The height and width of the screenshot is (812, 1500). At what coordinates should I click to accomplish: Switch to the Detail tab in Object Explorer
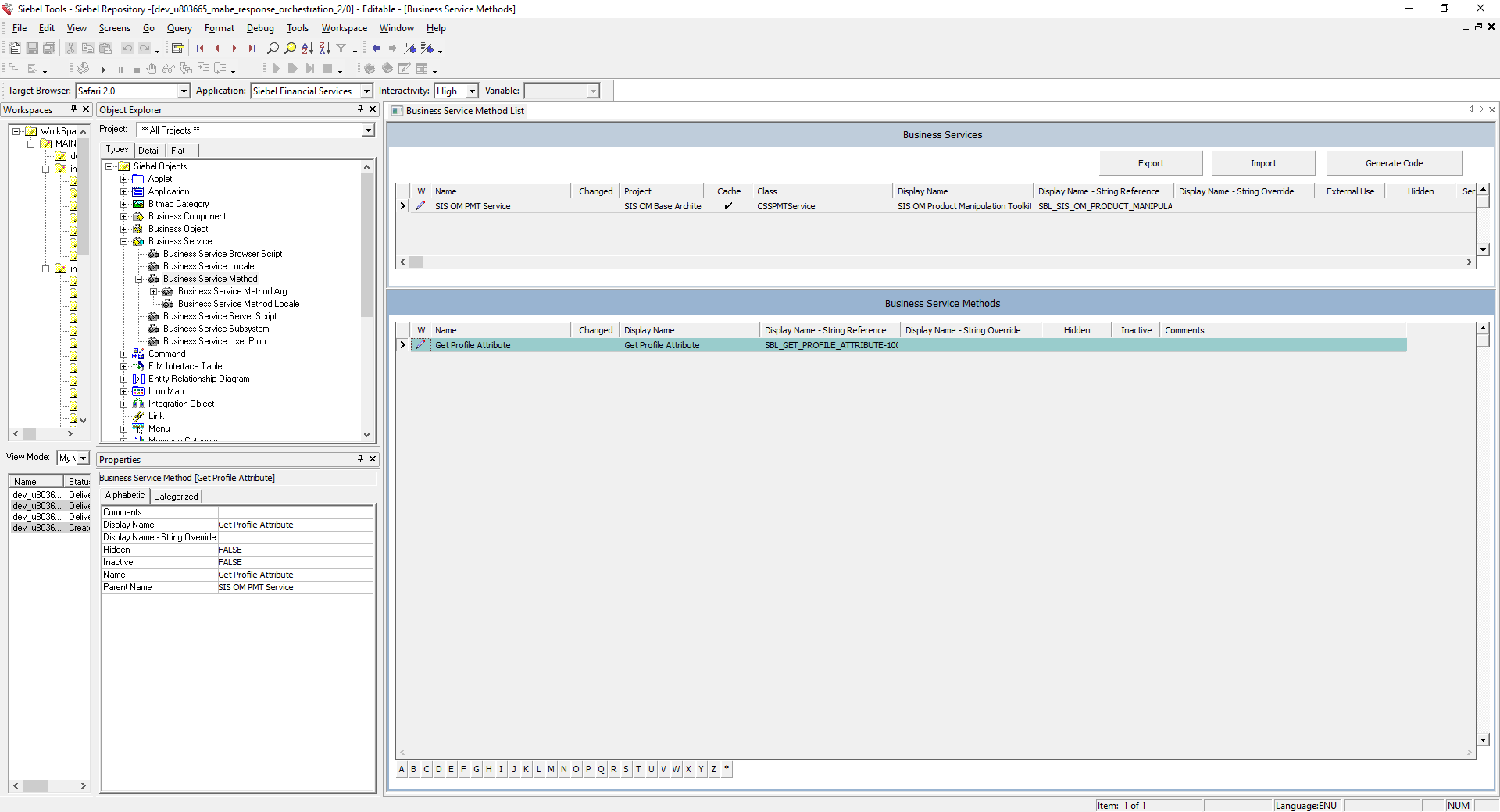click(x=149, y=151)
